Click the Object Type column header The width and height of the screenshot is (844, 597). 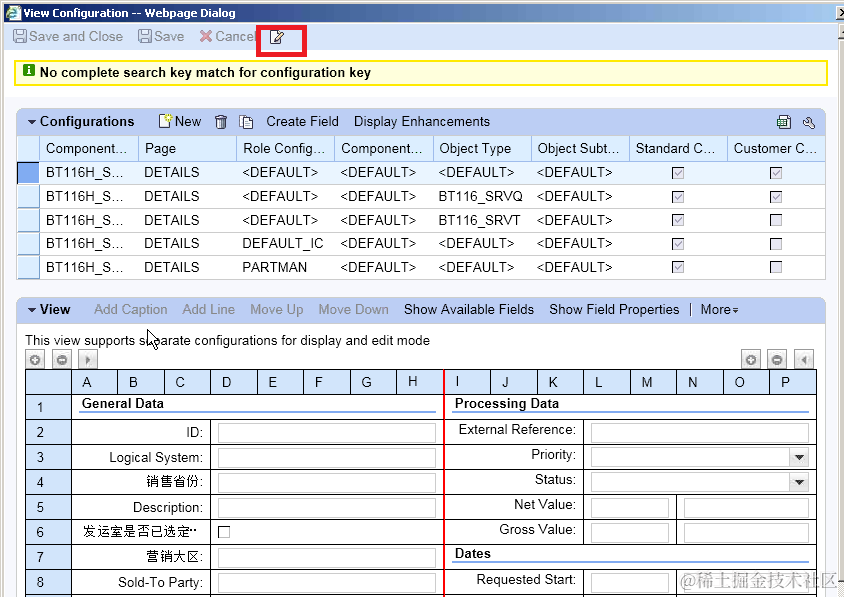click(x=482, y=149)
